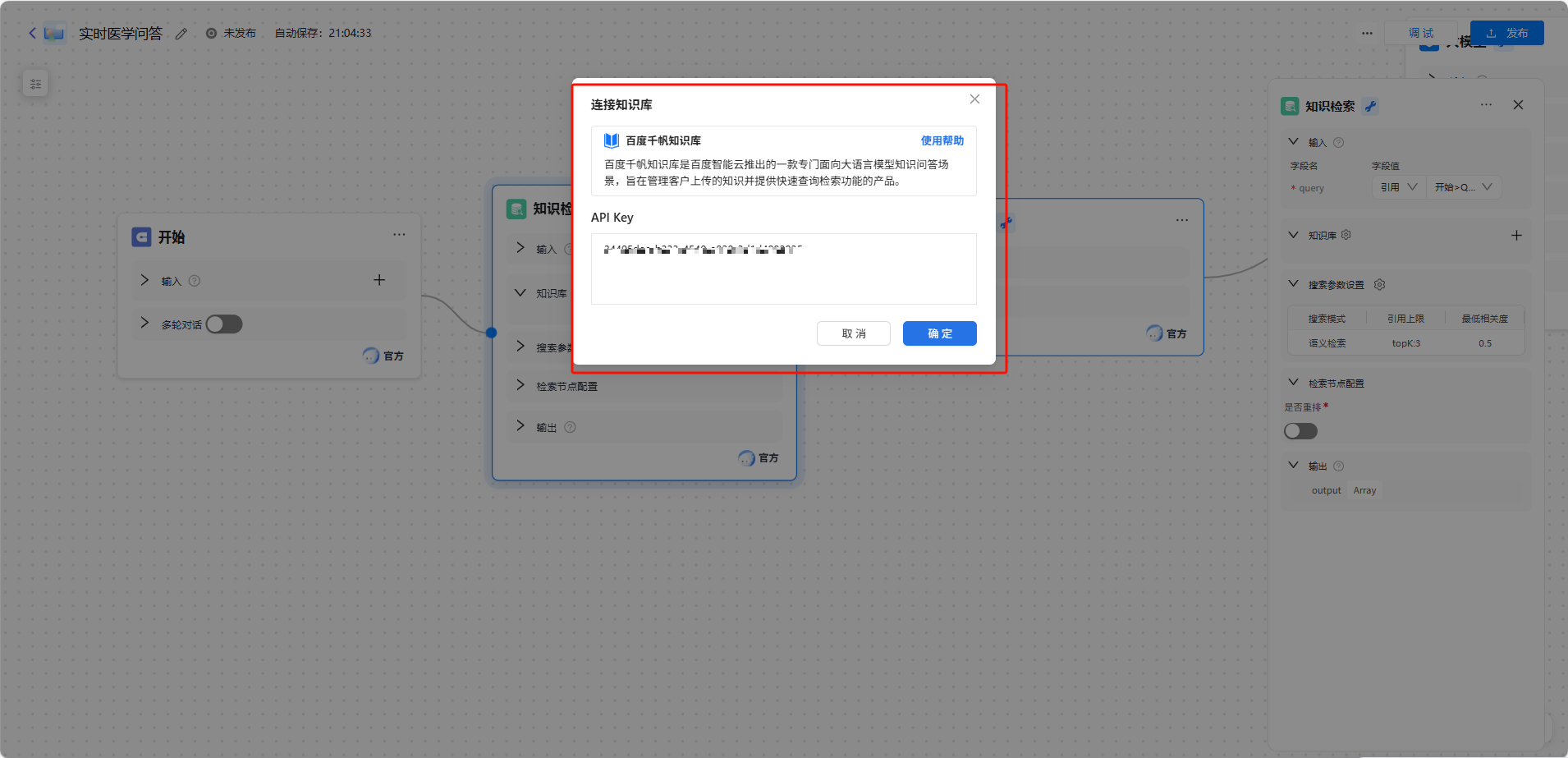Screen dimensions: 1568x758
Task: Open three-dot menu of the rightmost canvas node
Action: 1182,220
